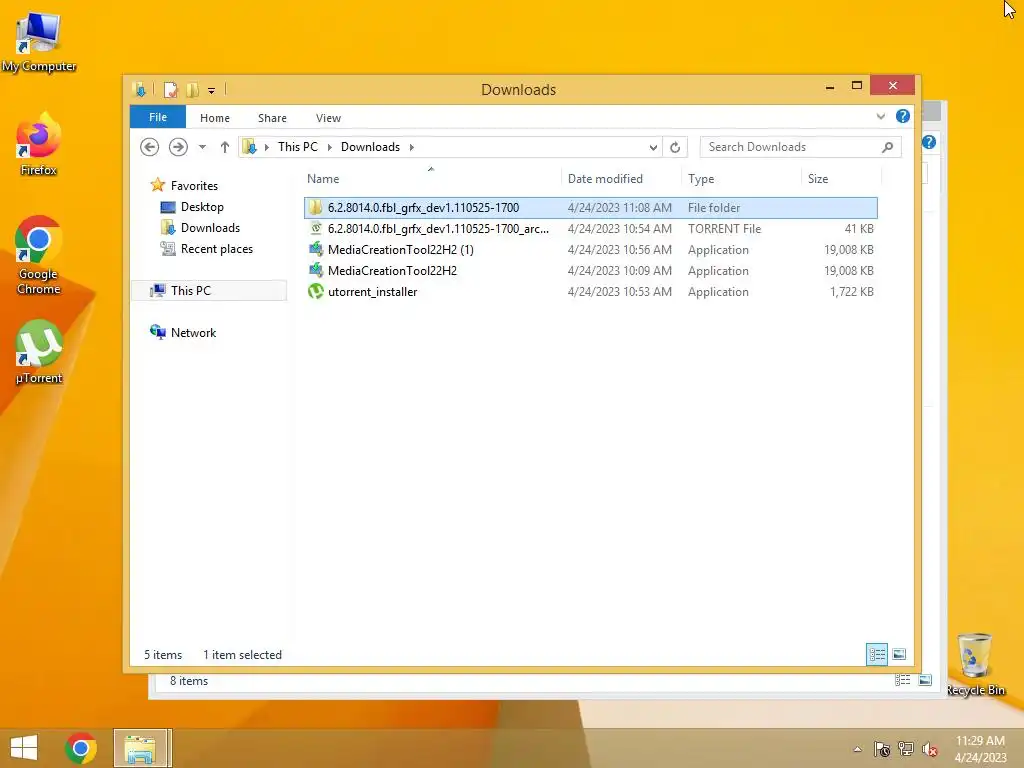
Task: Select Downloads in navigation pane
Action: (210, 228)
